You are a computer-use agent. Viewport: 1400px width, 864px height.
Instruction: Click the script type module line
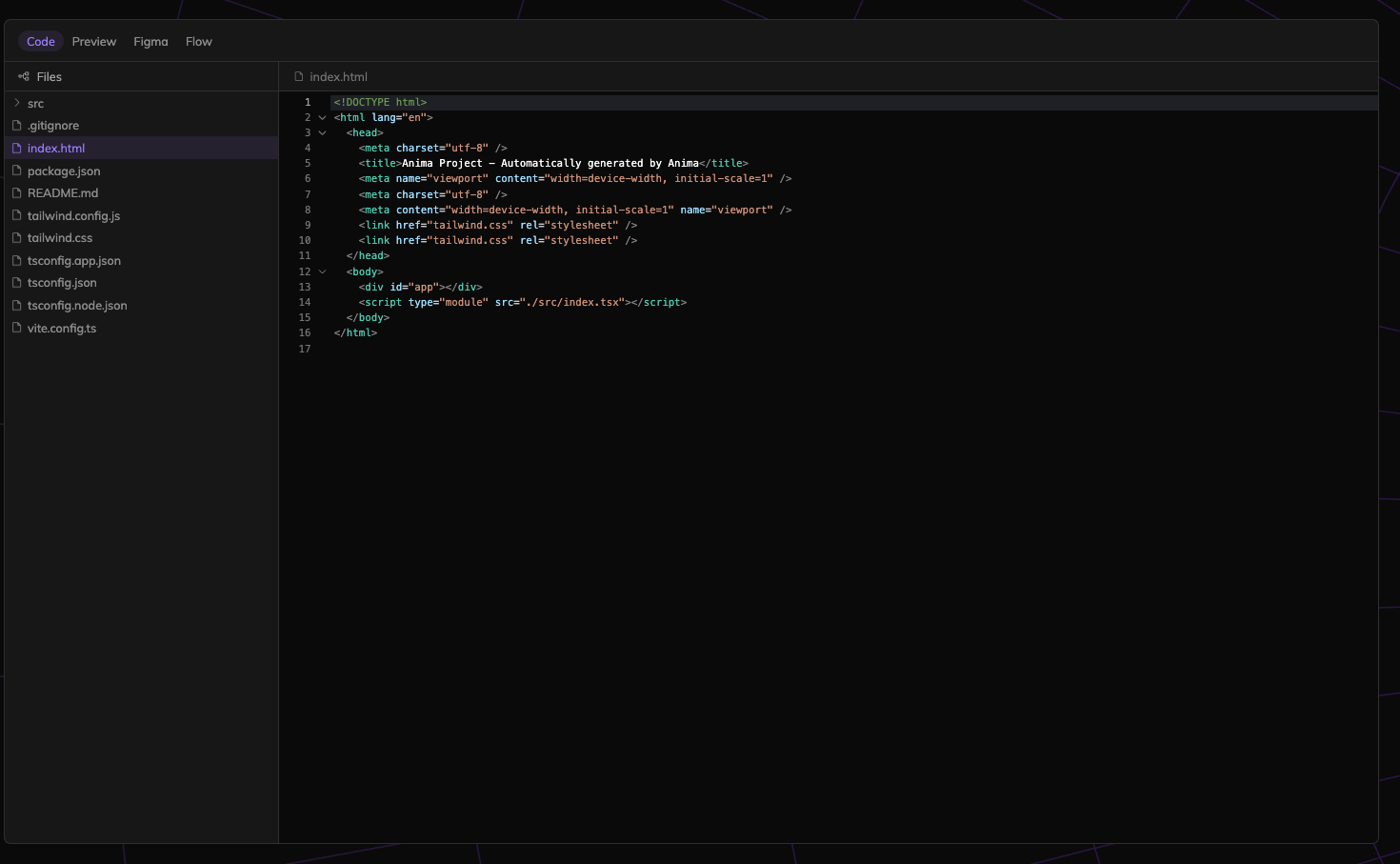(523, 302)
